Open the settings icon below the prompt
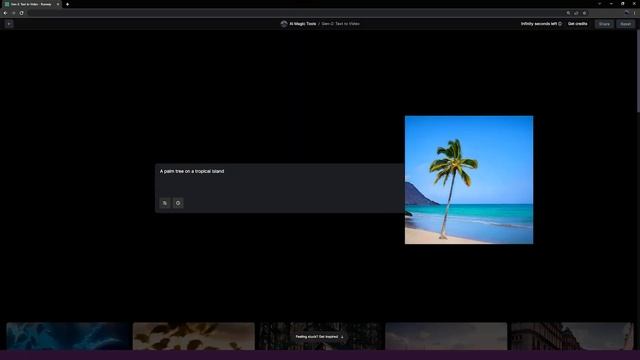 pos(178,203)
